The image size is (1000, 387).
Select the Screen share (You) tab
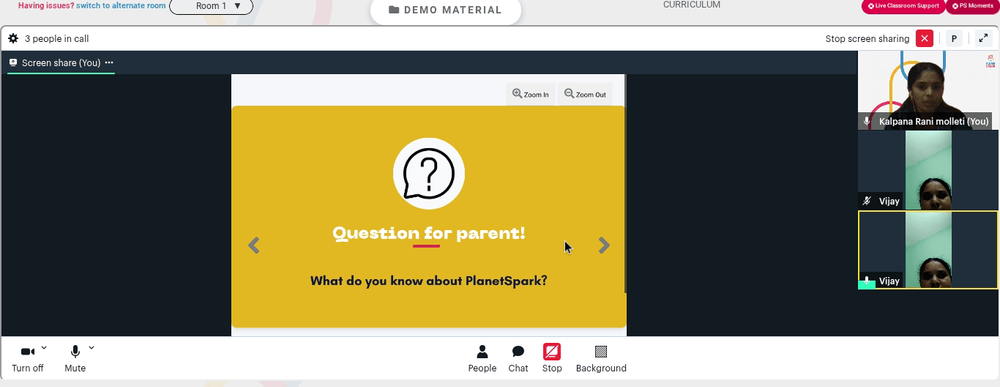point(61,62)
